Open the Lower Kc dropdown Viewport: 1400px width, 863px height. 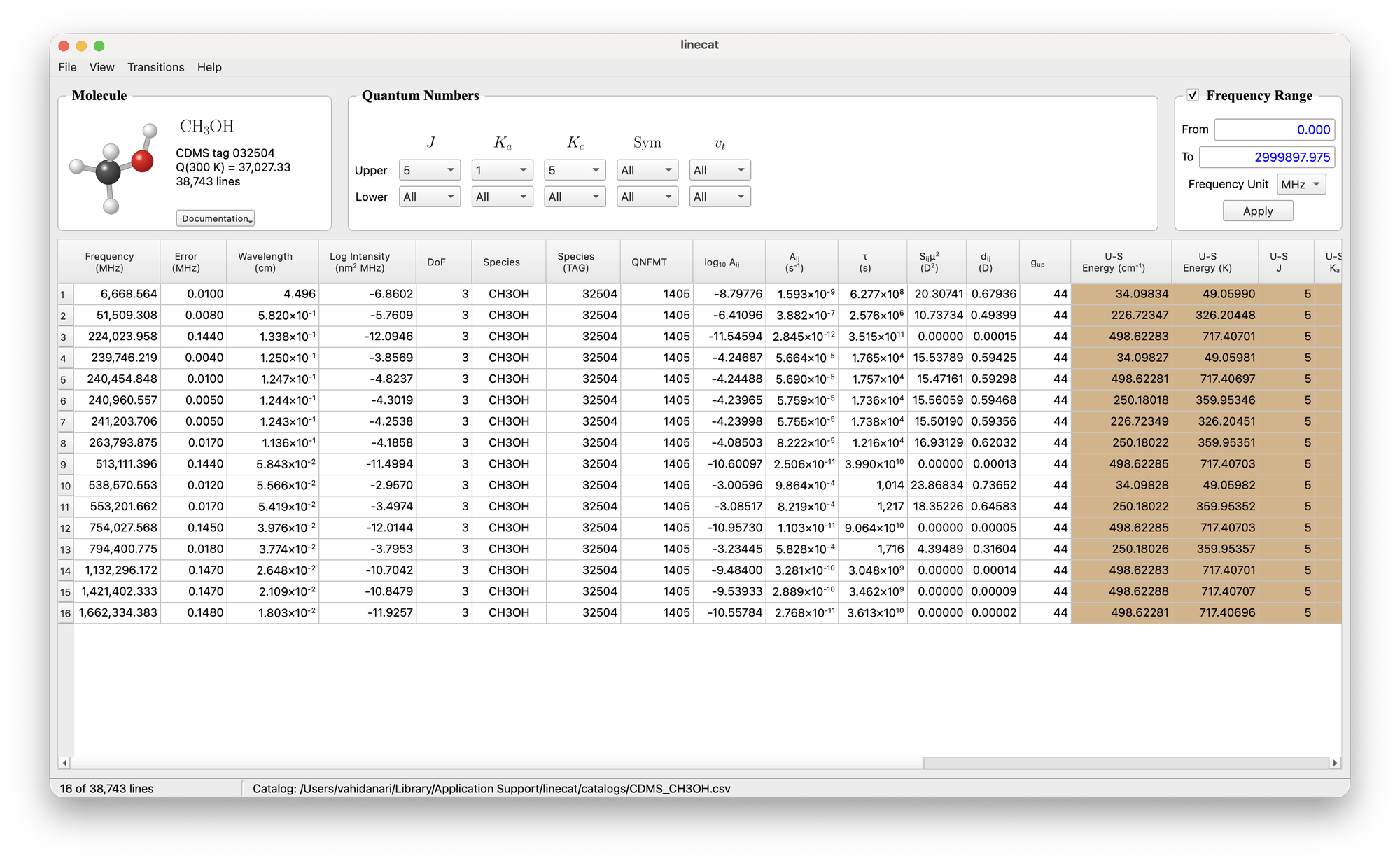tap(575, 197)
